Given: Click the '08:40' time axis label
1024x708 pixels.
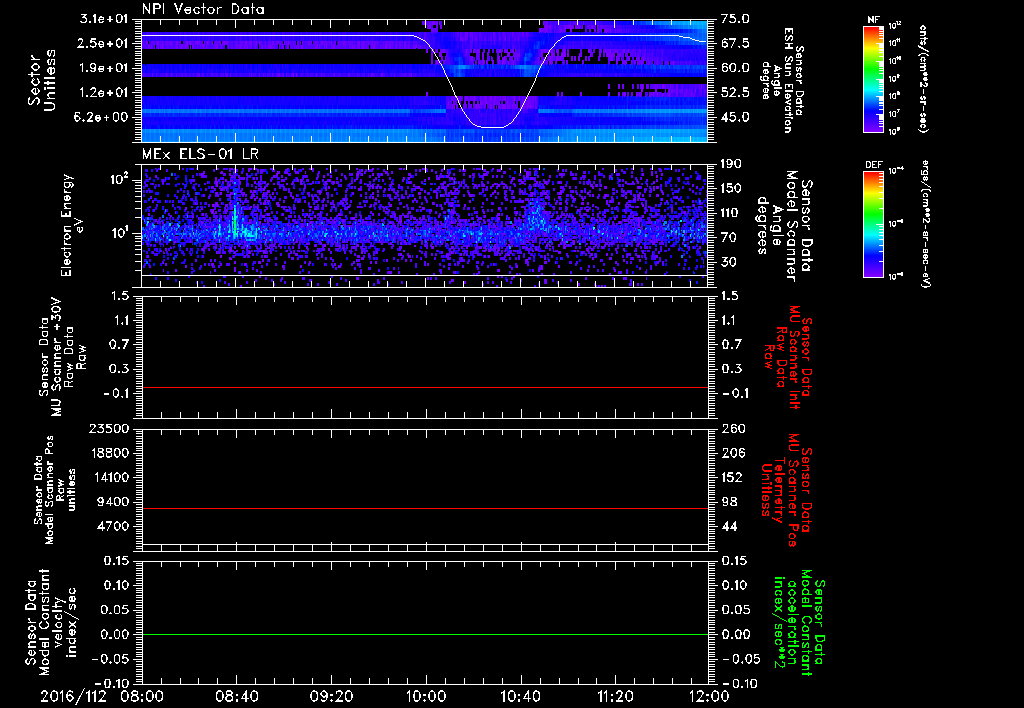Looking at the screenshot, I should (236, 696).
